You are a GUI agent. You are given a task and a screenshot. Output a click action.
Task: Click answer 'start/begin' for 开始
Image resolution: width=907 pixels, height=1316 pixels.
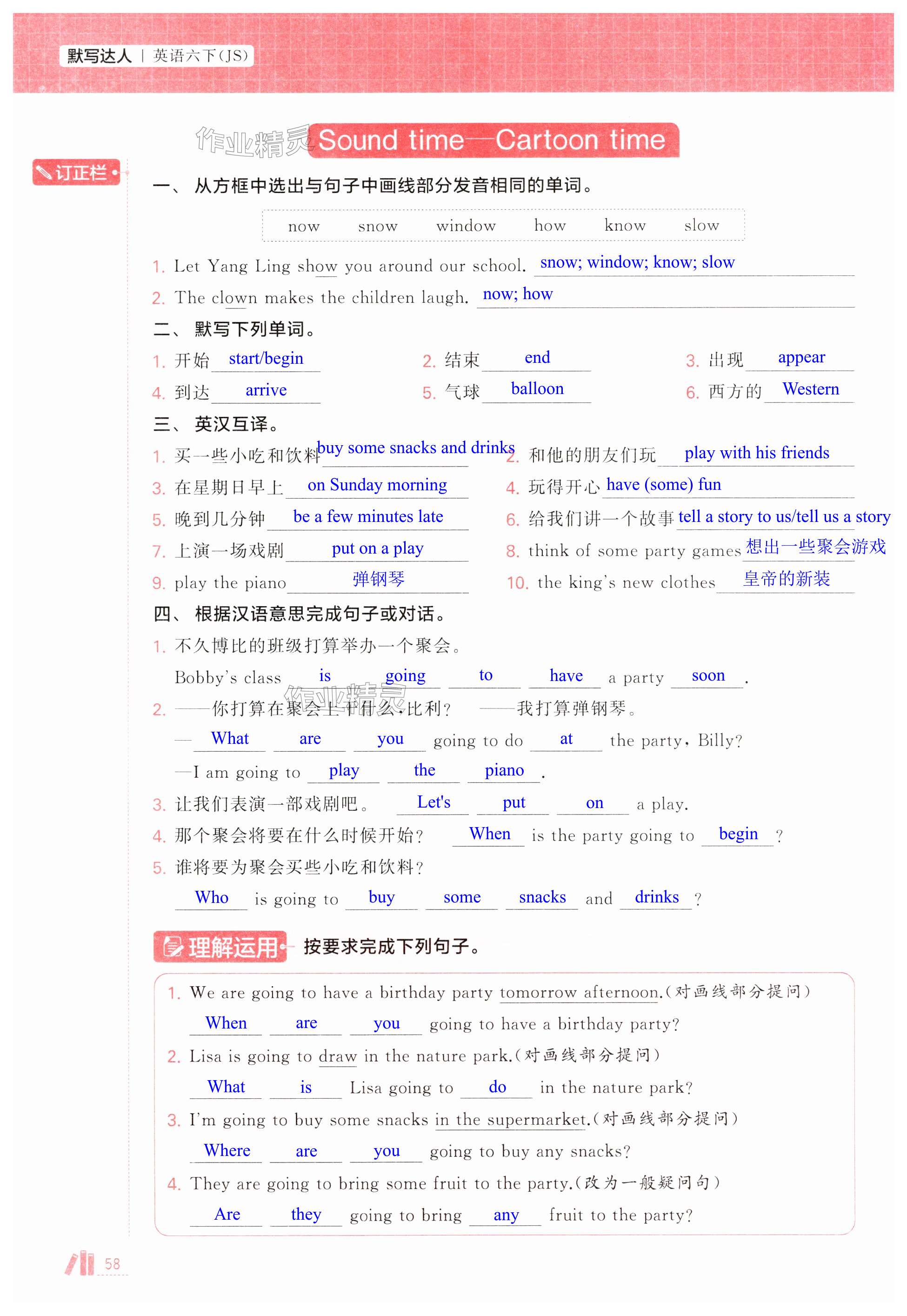(266, 359)
